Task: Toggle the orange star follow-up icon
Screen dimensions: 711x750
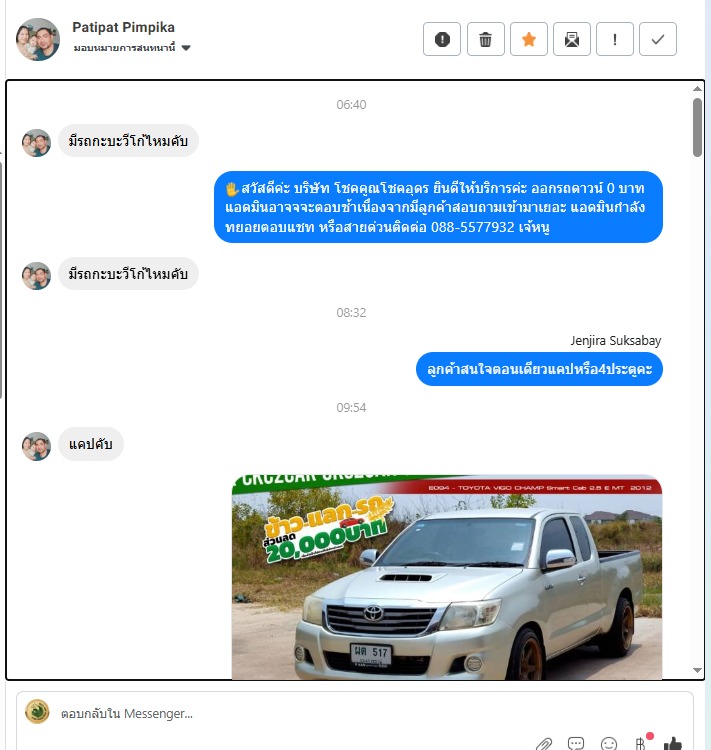Action: coord(529,39)
